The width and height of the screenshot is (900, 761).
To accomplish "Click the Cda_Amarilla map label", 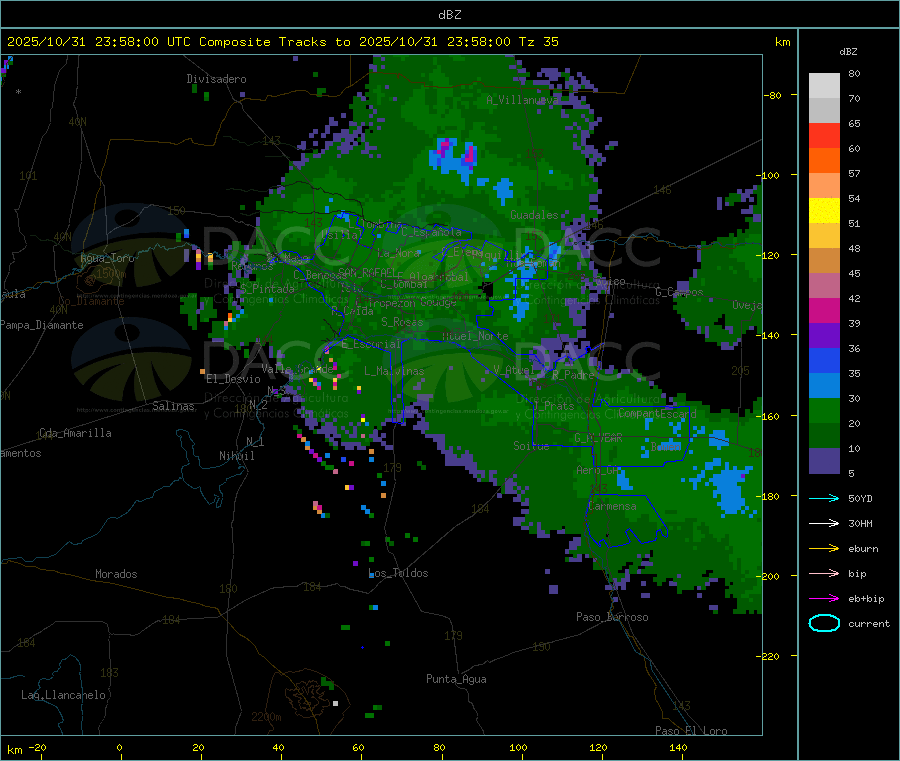I will tap(75, 433).
